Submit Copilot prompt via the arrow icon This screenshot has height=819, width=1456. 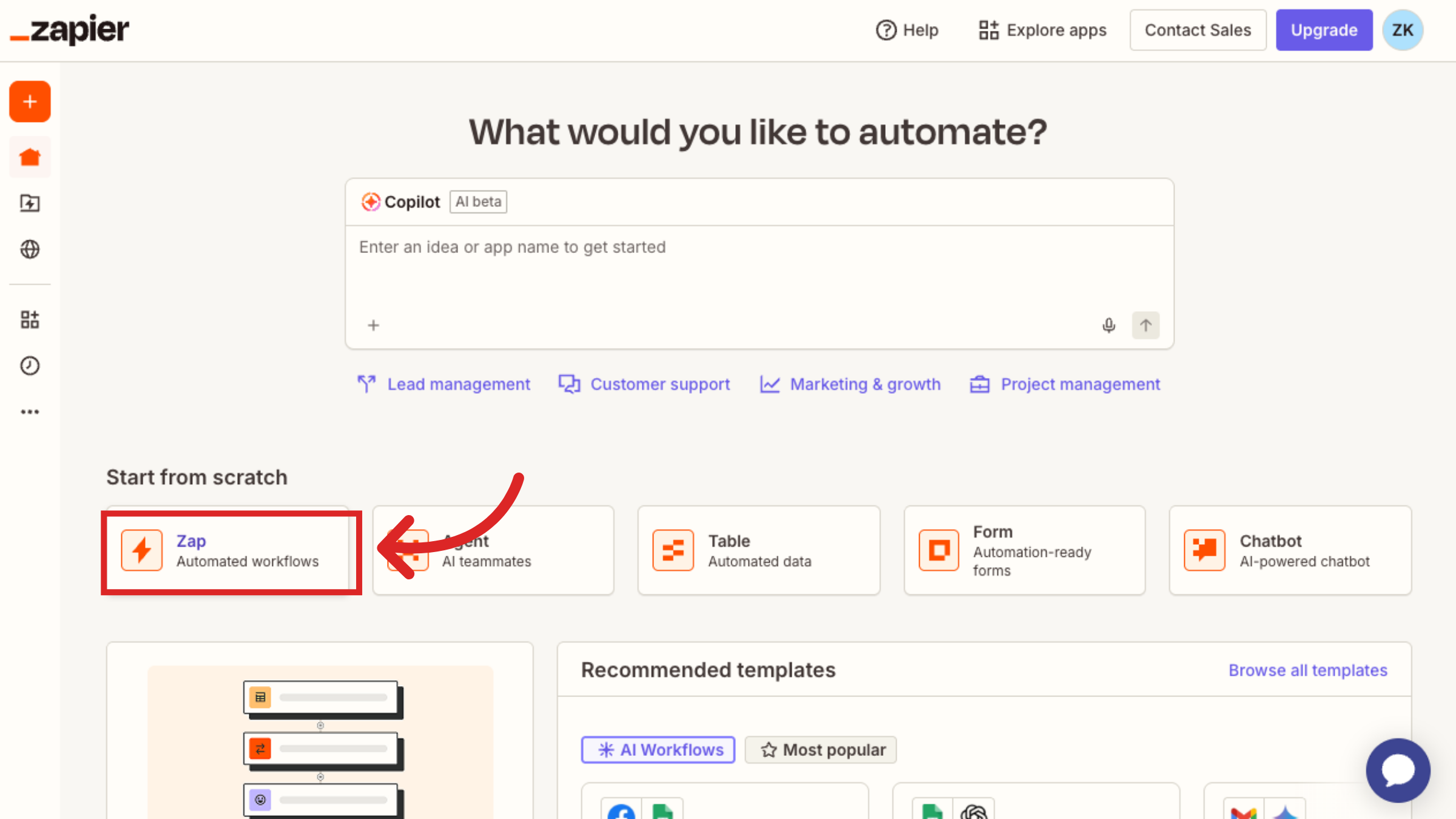[1145, 325]
